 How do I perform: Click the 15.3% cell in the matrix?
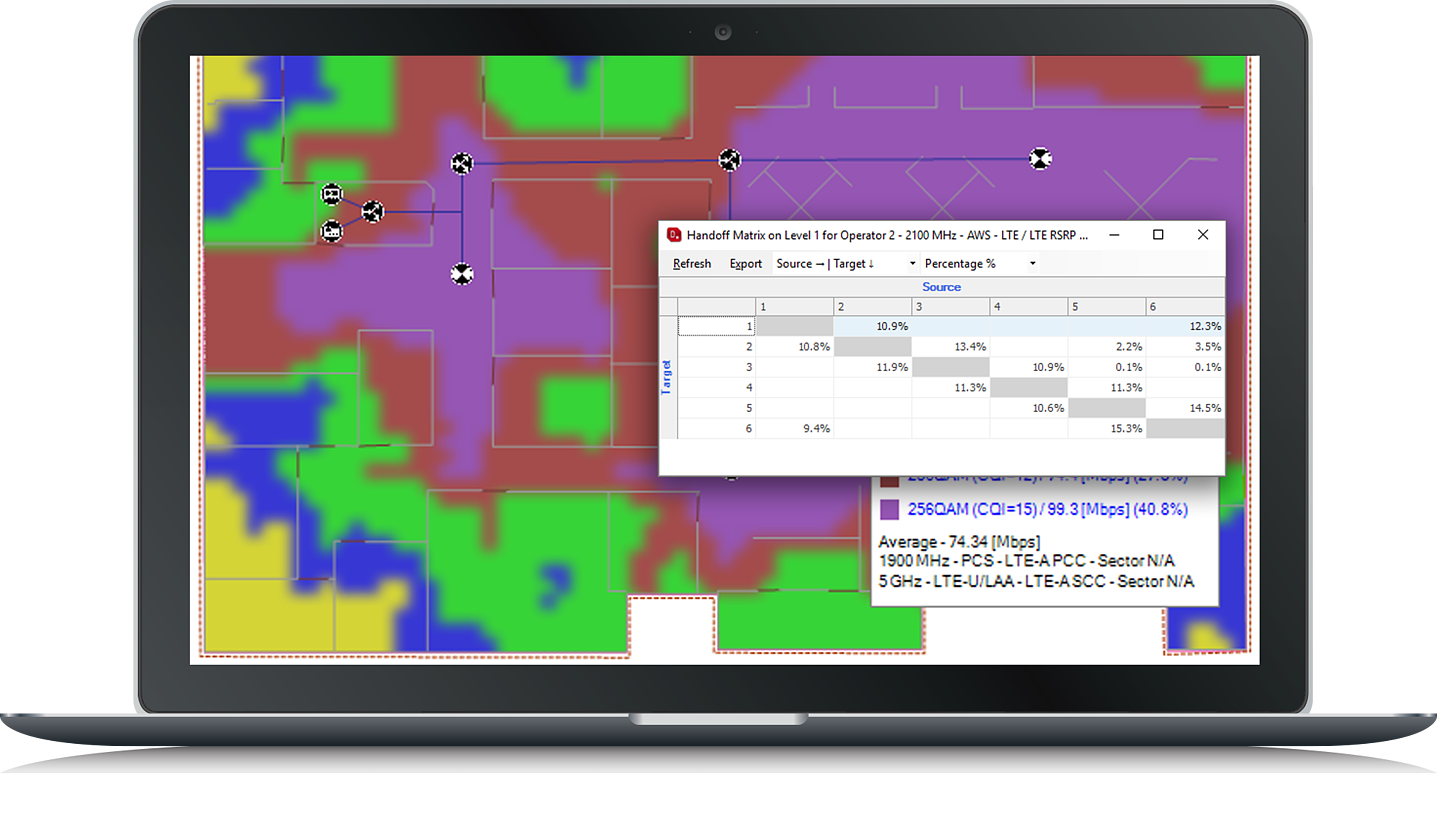pyautogui.click(x=1106, y=428)
